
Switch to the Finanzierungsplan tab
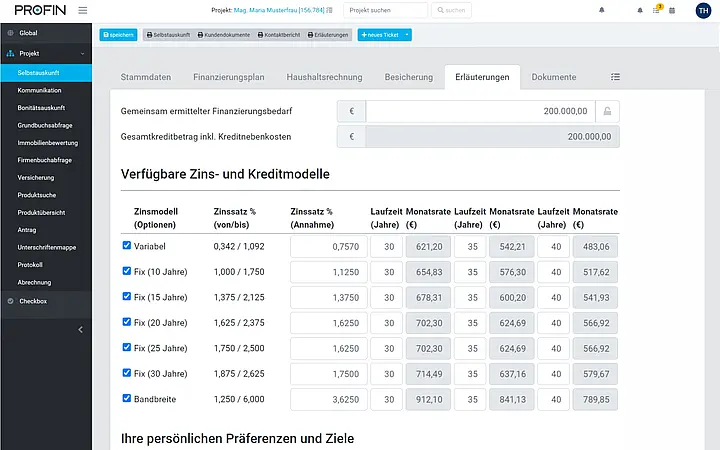pos(229,77)
